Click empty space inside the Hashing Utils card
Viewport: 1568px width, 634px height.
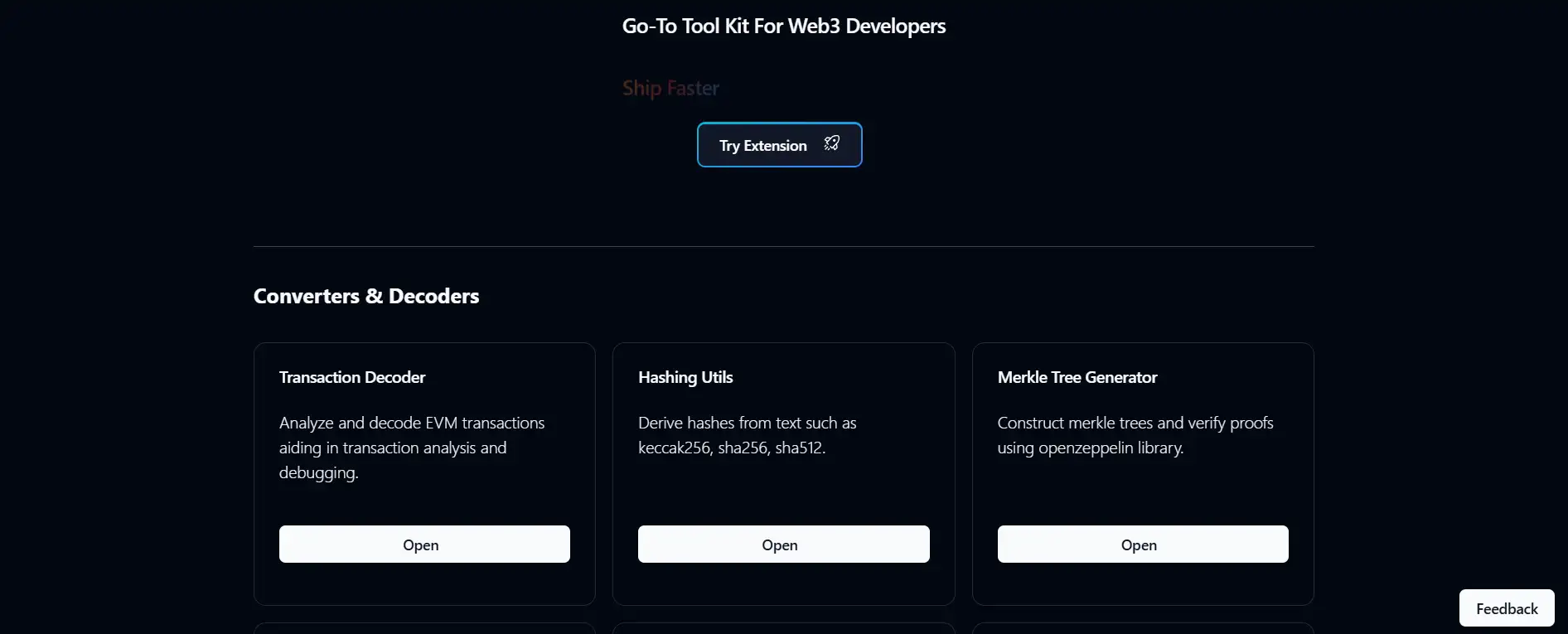(x=783, y=494)
